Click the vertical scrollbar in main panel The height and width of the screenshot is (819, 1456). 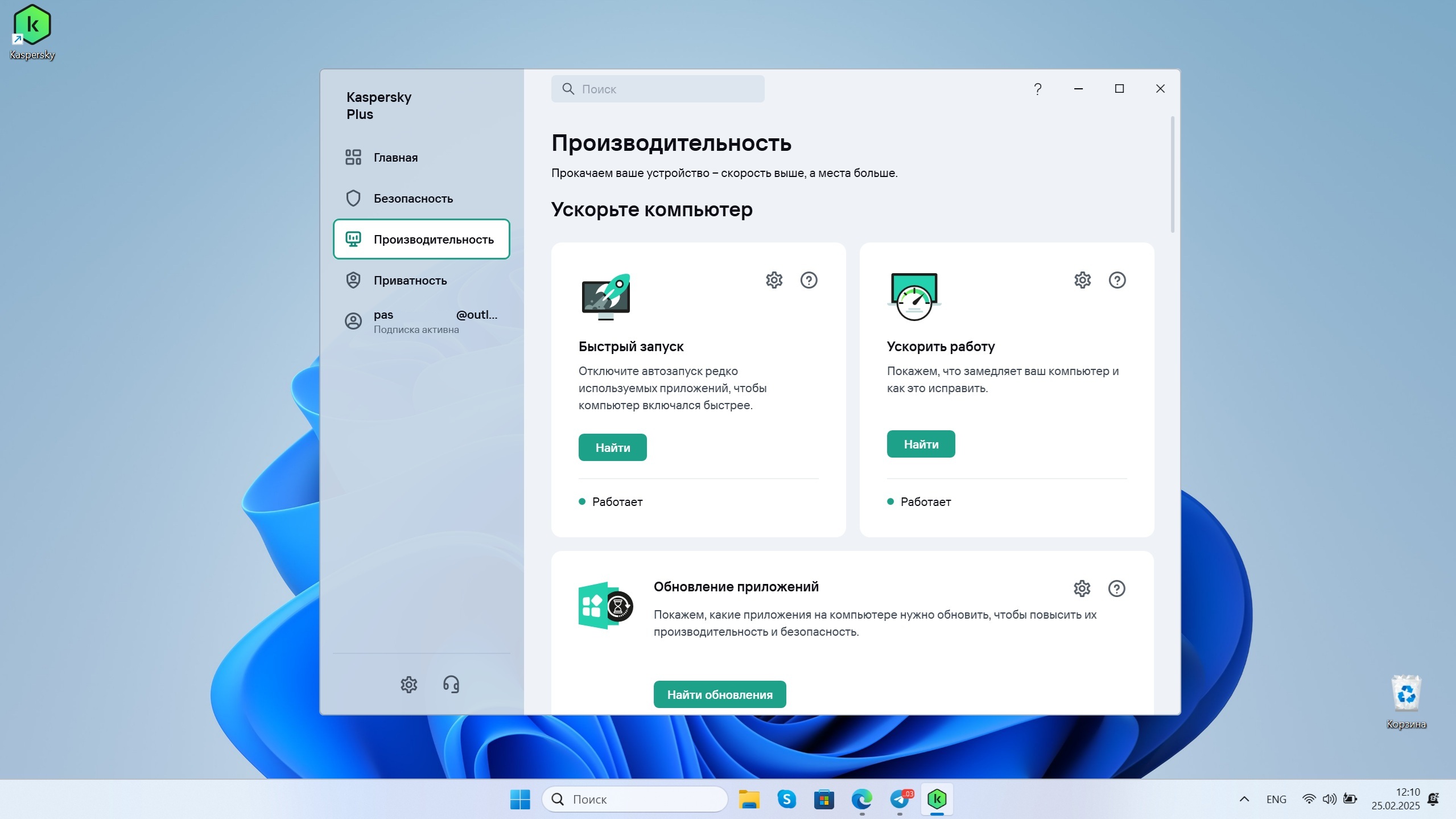pyautogui.click(x=1172, y=174)
